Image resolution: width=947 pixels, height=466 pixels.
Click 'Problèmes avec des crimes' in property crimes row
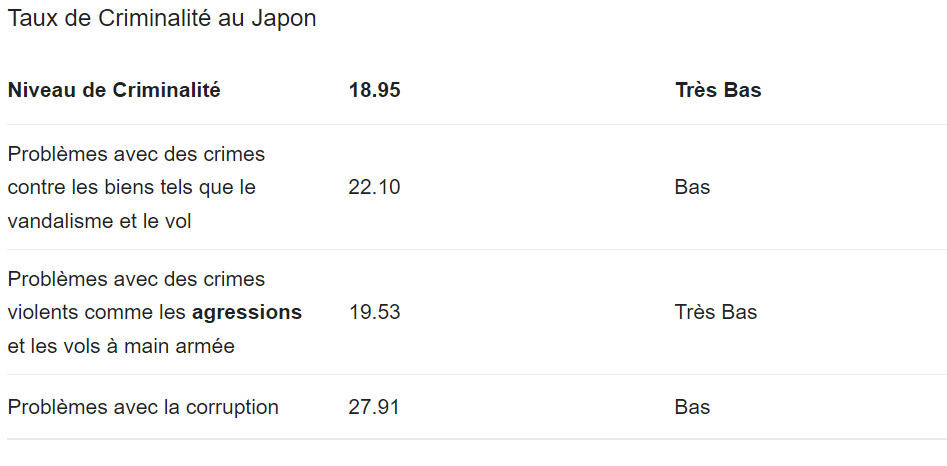(x=136, y=154)
